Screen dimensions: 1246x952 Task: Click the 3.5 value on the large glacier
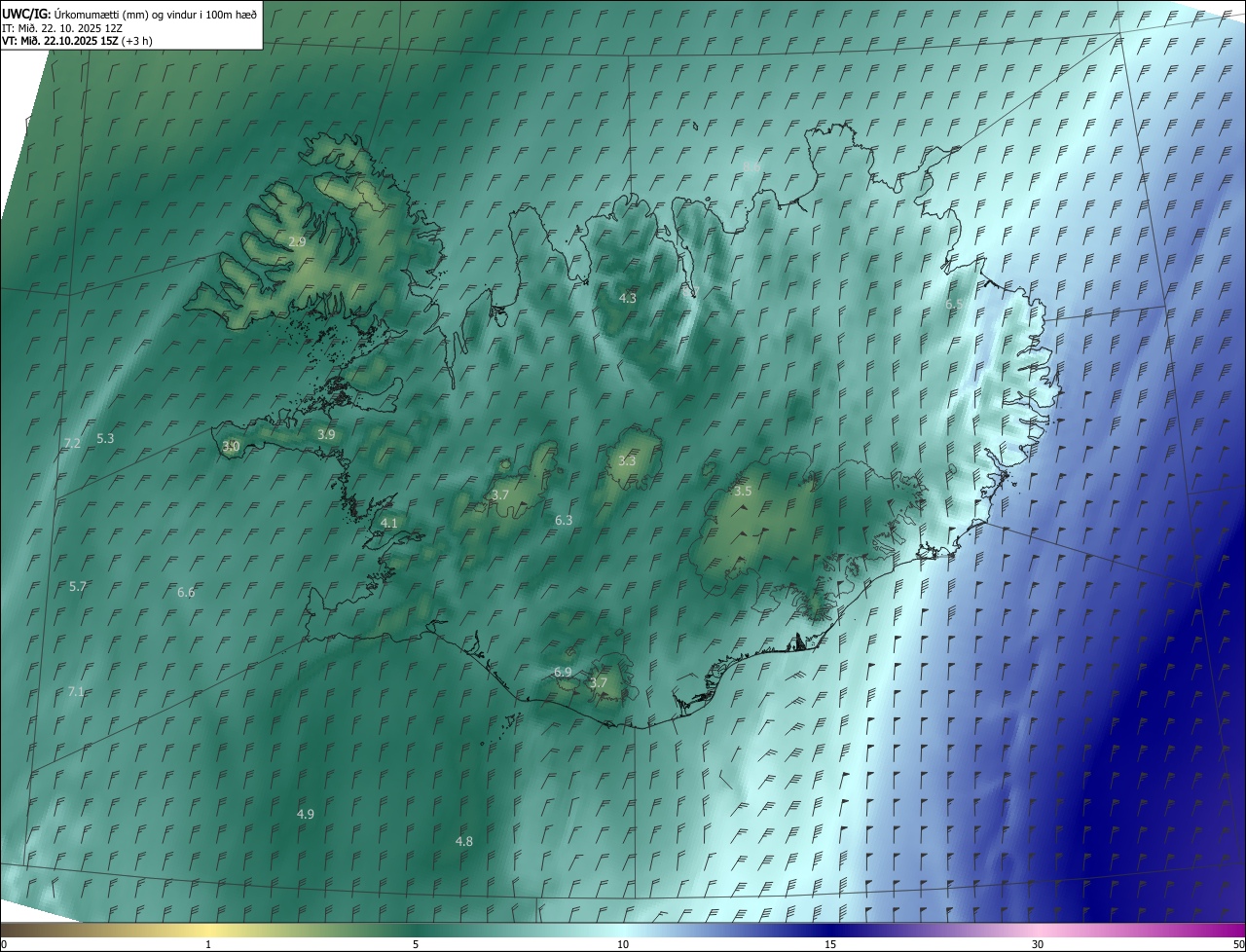[743, 491]
